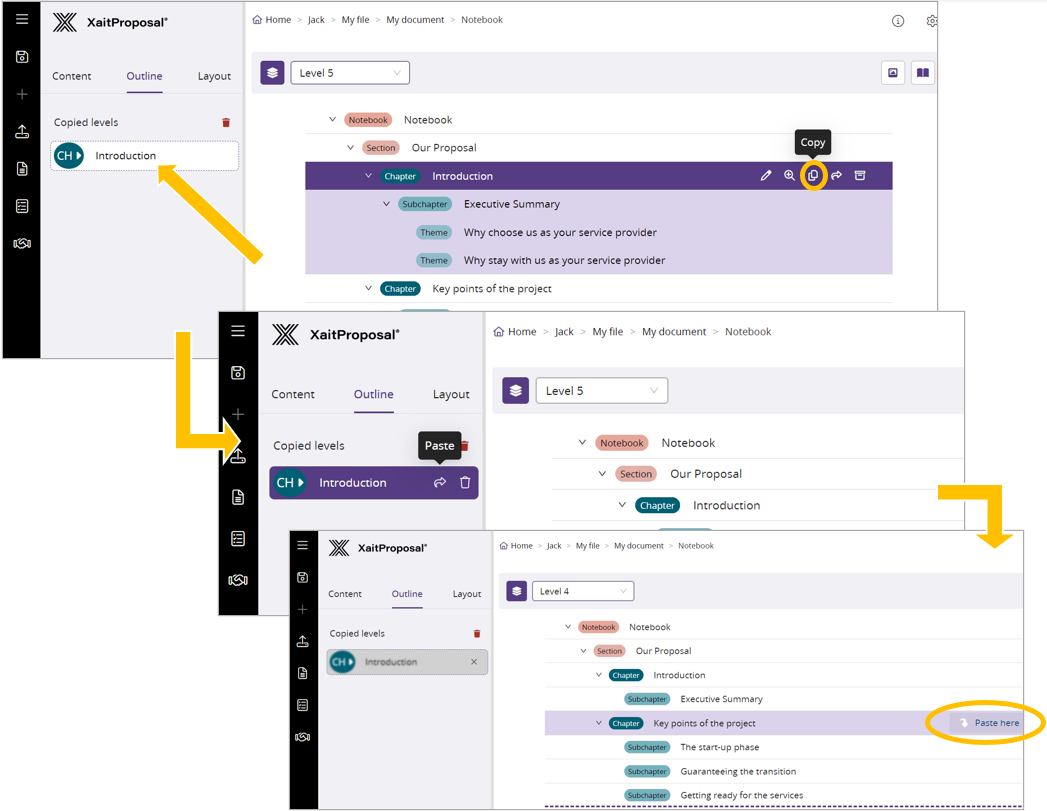Click the Copy icon in the highlighted Introduction row

(x=813, y=176)
